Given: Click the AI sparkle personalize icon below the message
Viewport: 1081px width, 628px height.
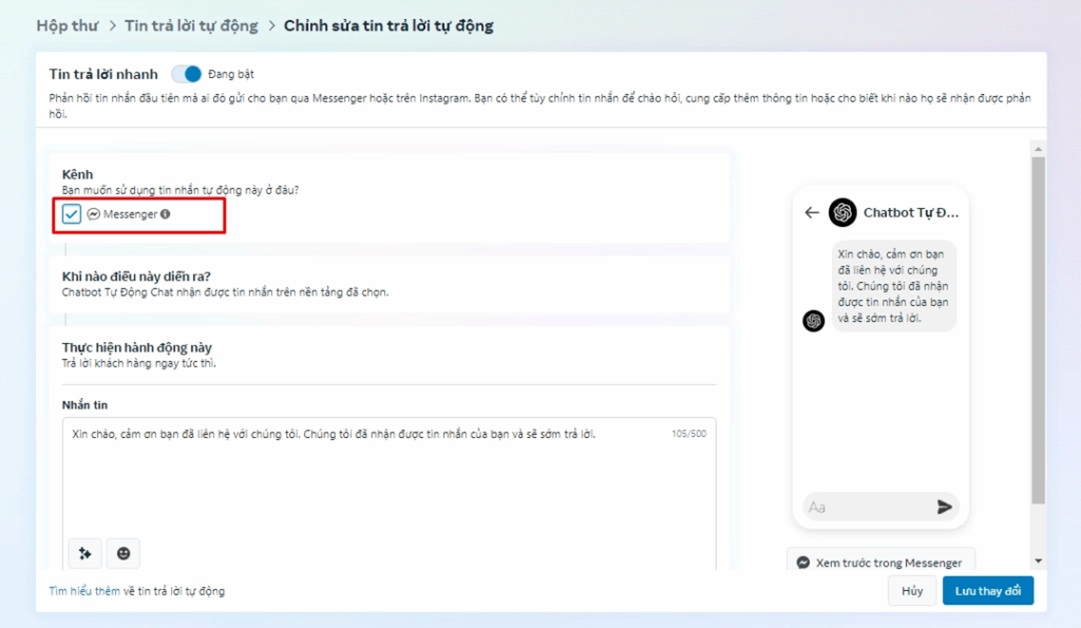Looking at the screenshot, I should tap(85, 553).
